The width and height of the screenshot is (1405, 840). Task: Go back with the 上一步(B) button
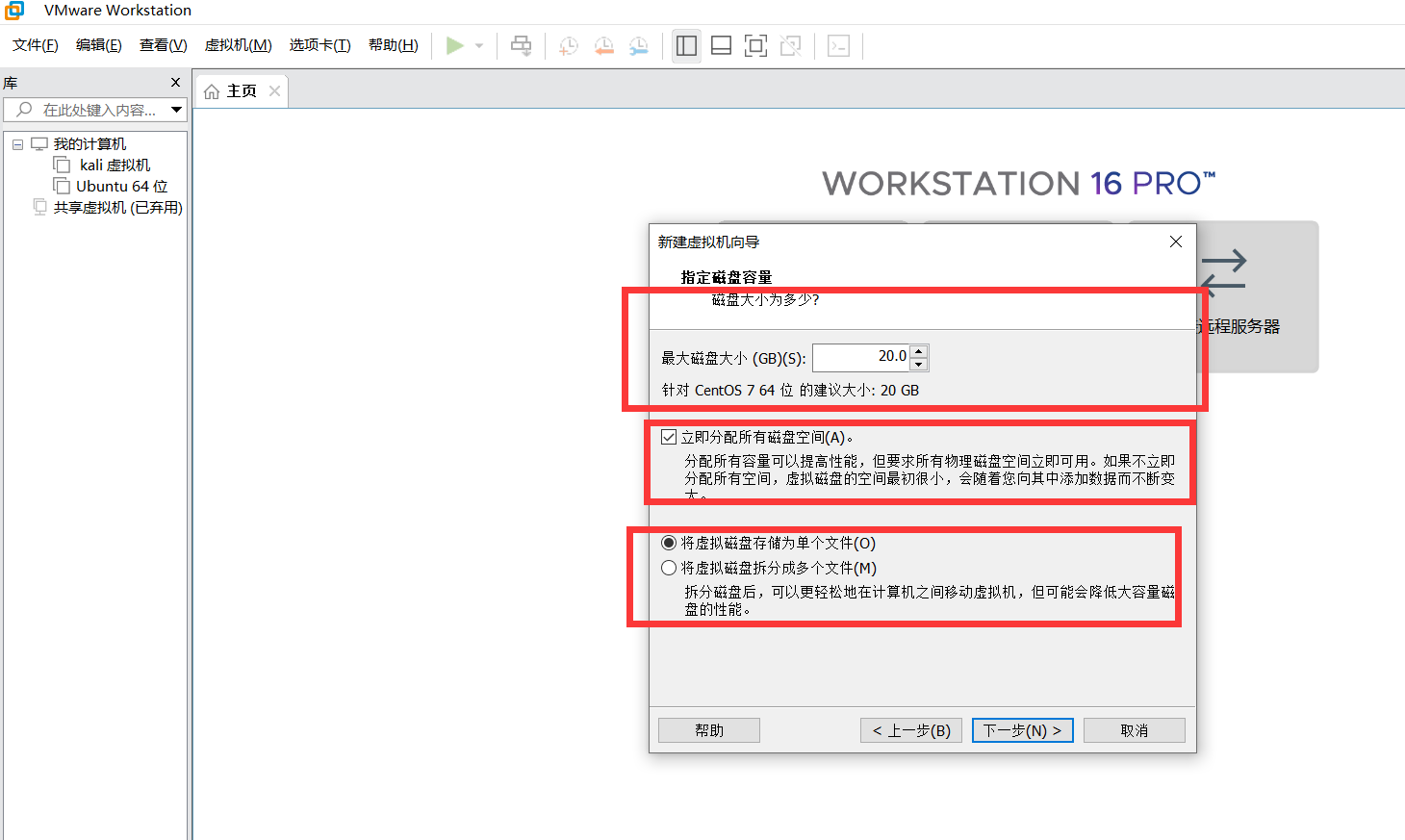tap(911, 730)
